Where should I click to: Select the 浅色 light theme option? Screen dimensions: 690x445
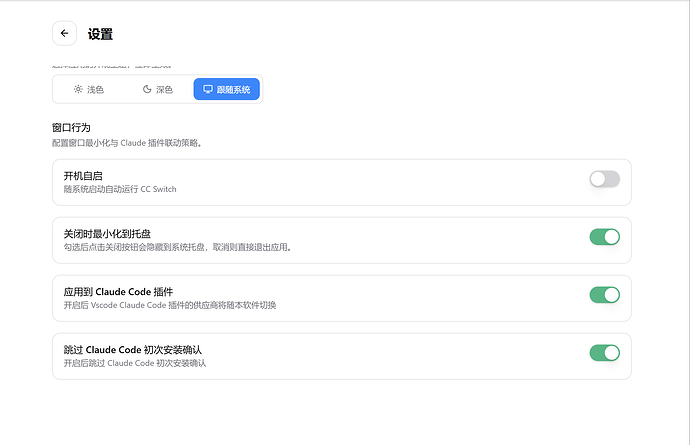[x=88, y=89]
